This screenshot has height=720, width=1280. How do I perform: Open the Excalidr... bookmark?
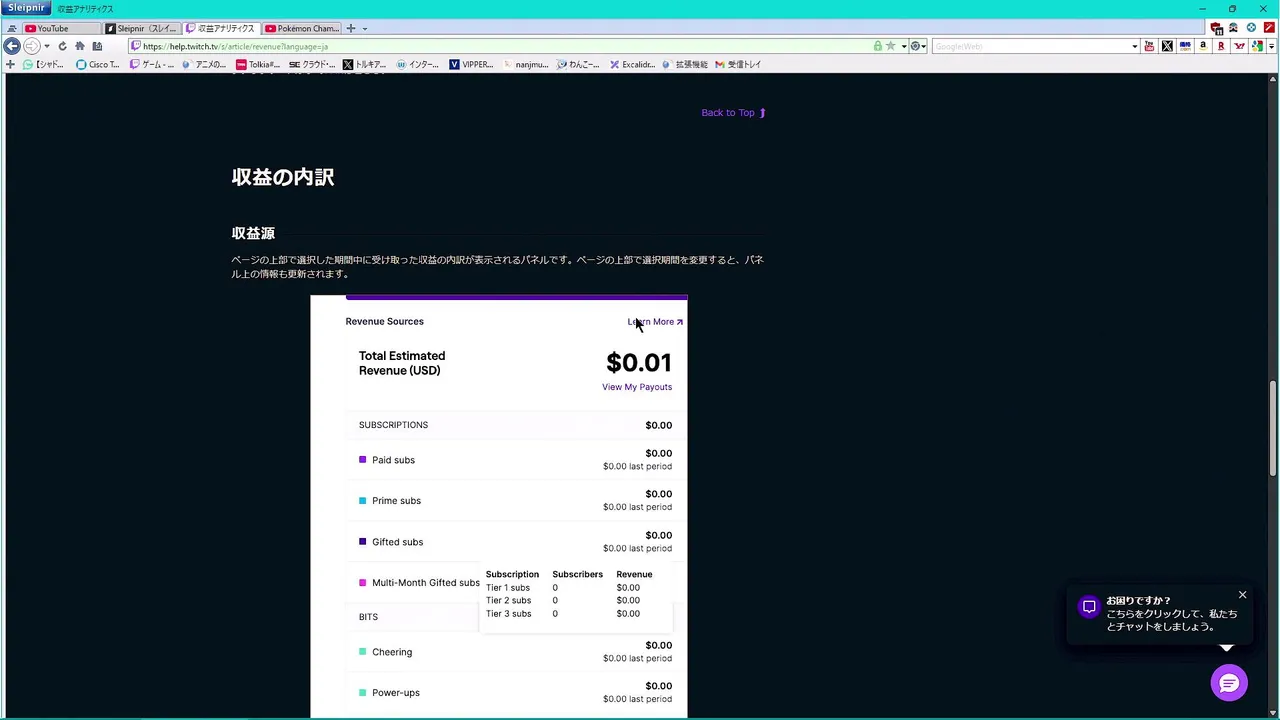coord(632,64)
